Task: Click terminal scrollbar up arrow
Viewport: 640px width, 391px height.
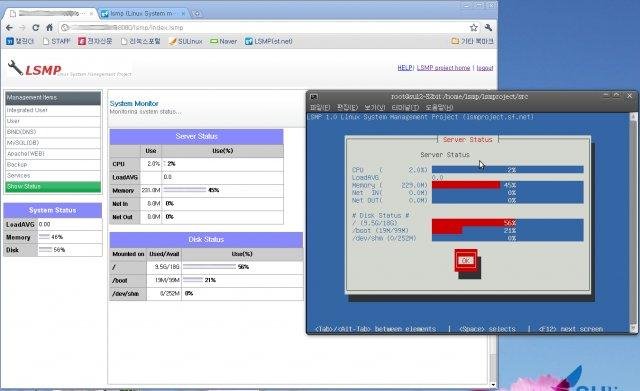Action: 633,116
